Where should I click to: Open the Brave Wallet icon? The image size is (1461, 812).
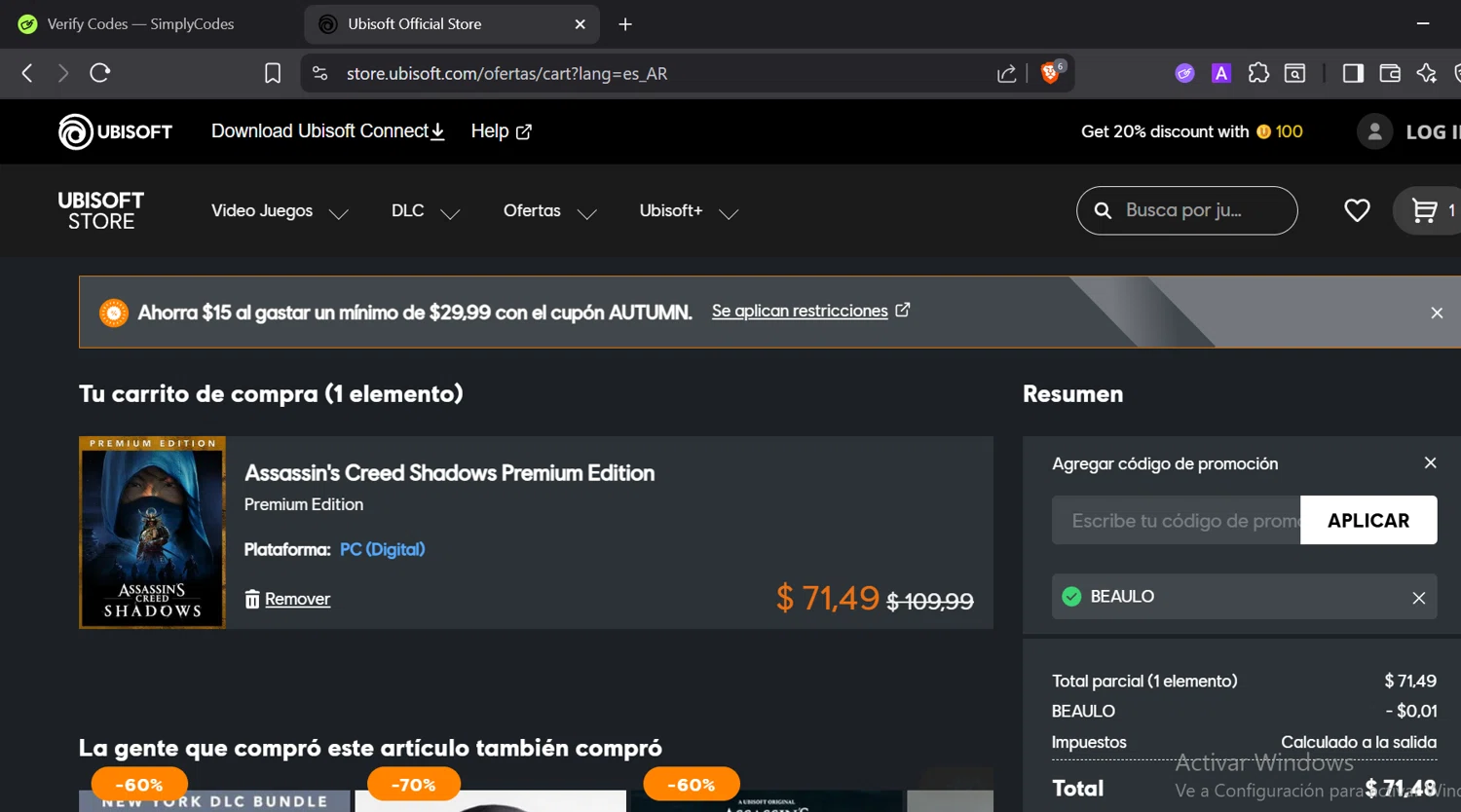coord(1390,73)
